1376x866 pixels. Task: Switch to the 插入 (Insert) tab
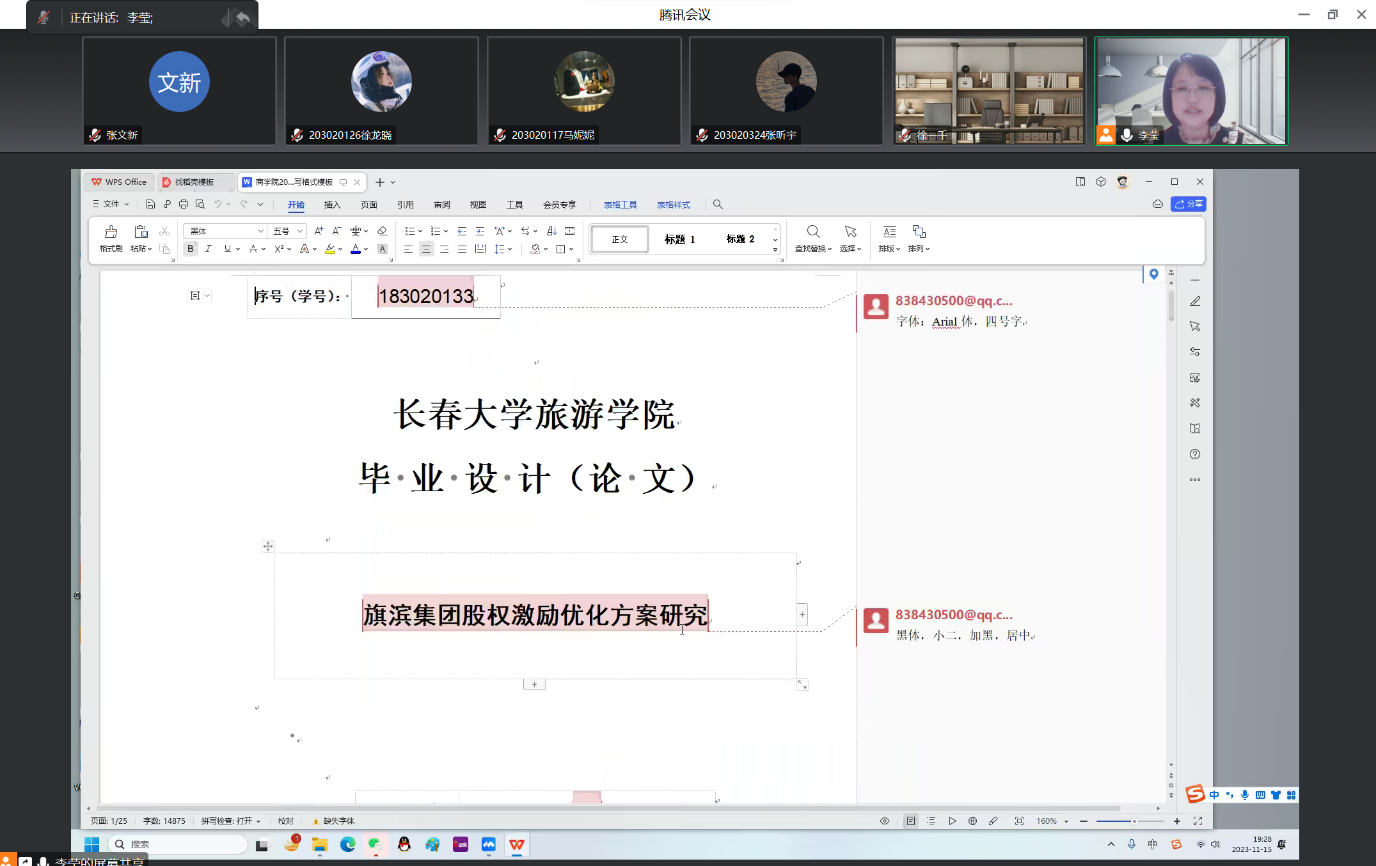tap(332, 204)
